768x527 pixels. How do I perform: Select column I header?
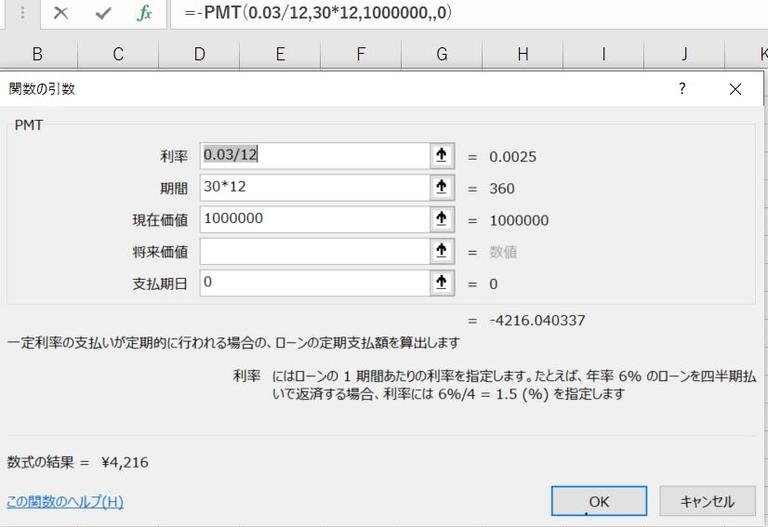603,54
